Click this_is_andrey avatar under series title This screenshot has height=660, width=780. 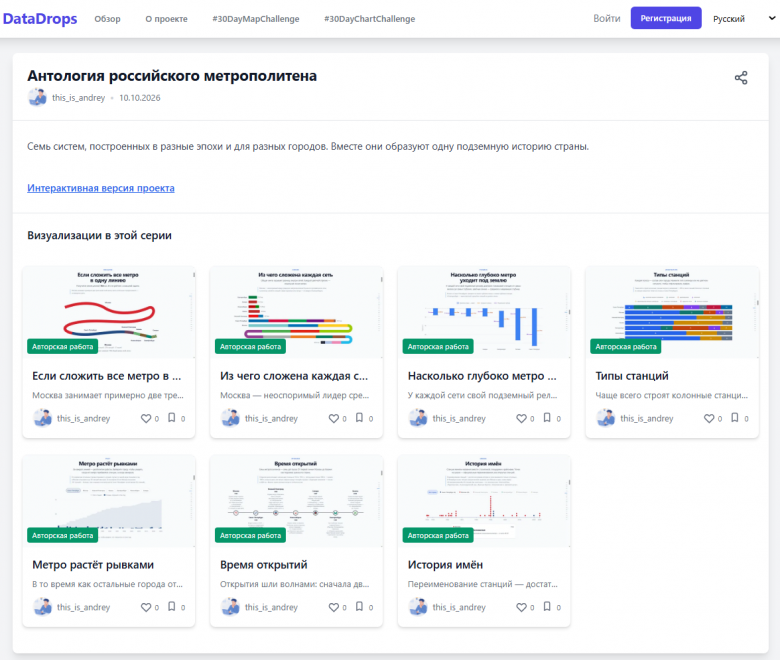(x=37, y=97)
